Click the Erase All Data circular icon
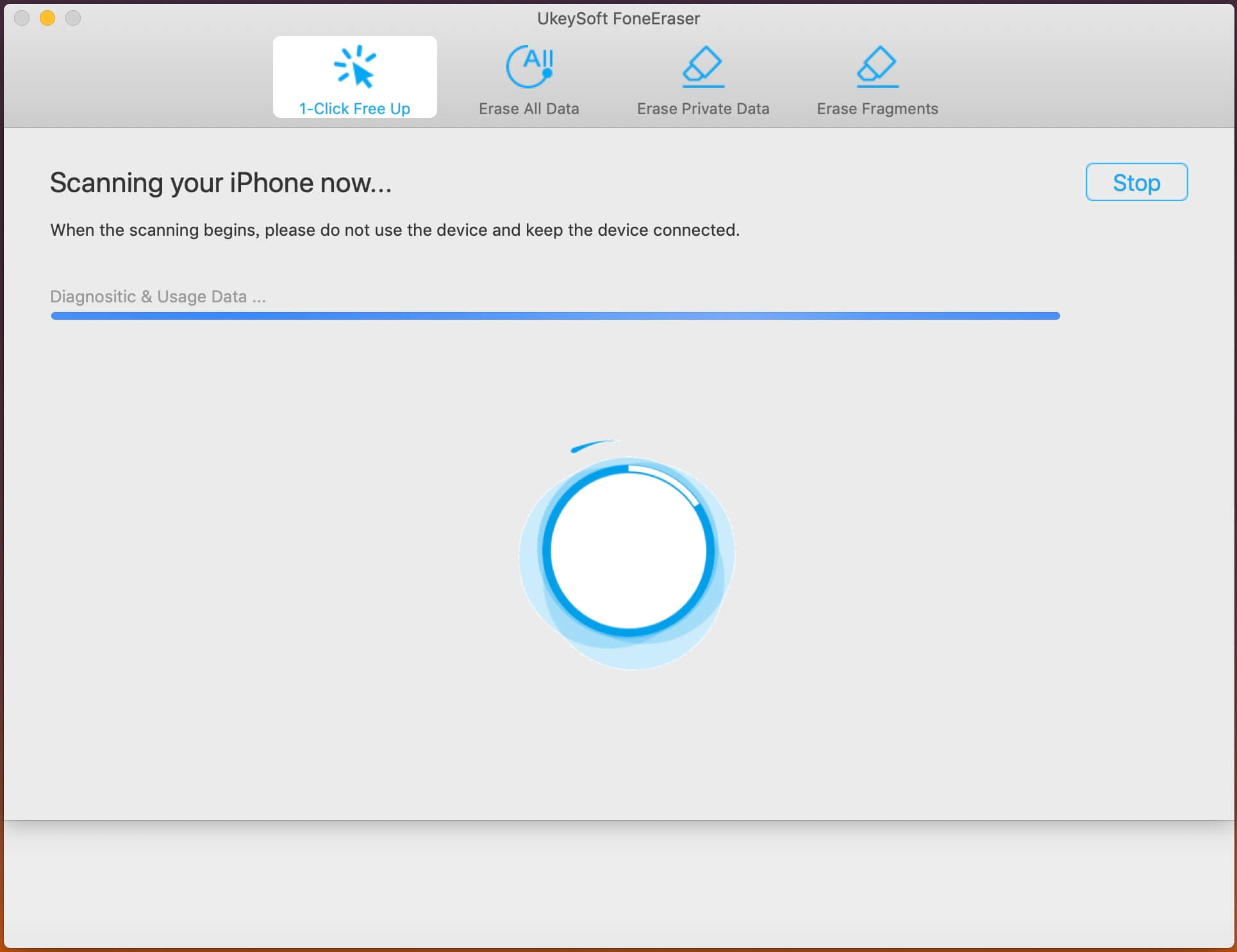The height and width of the screenshot is (952, 1237). click(x=529, y=66)
